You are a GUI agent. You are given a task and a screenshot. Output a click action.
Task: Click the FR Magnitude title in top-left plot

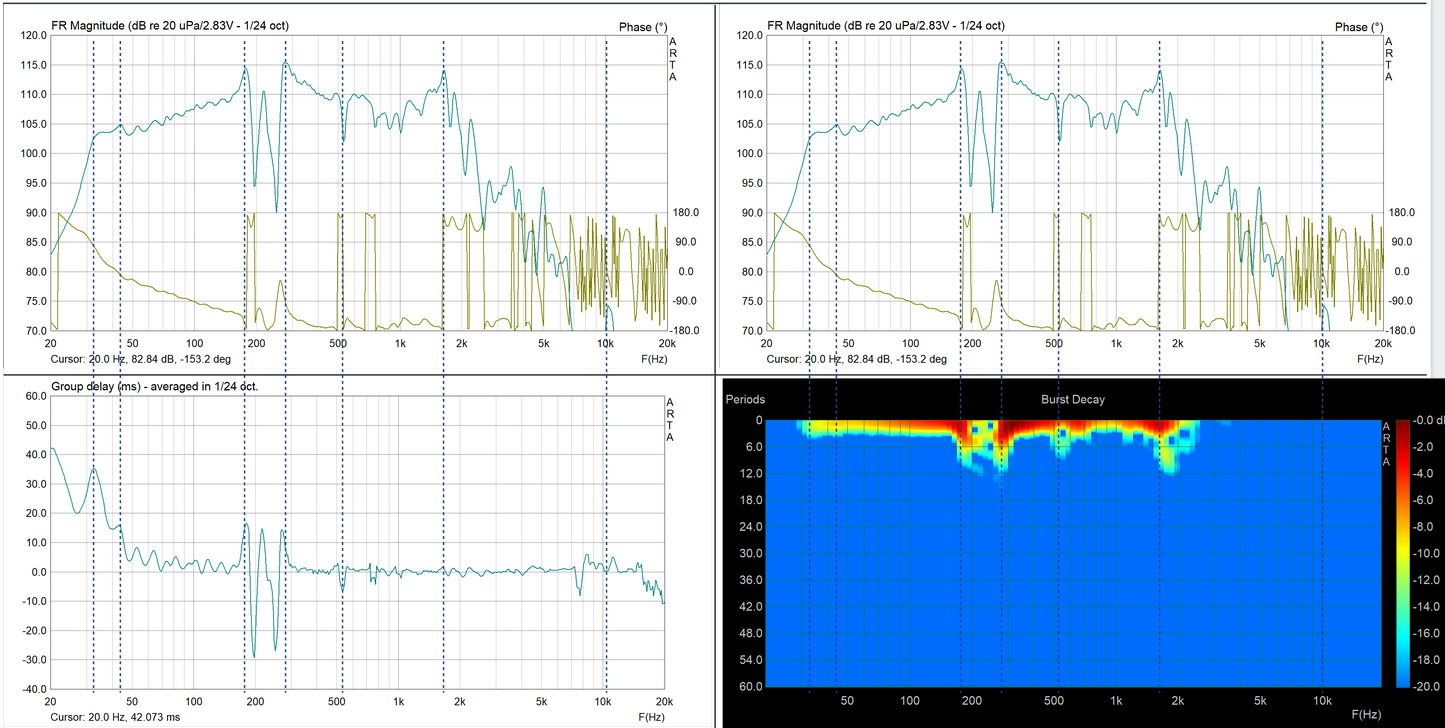point(170,25)
